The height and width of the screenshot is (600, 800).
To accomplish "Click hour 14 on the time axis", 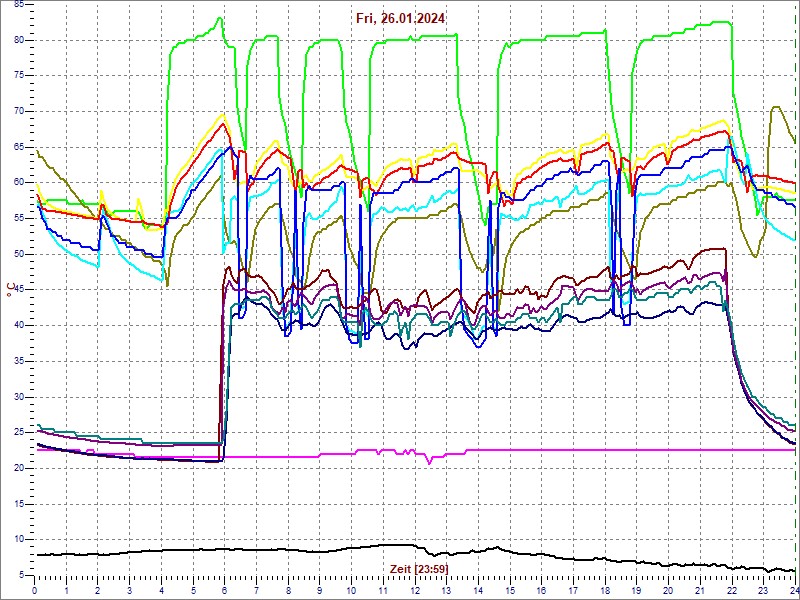I will tap(478, 590).
